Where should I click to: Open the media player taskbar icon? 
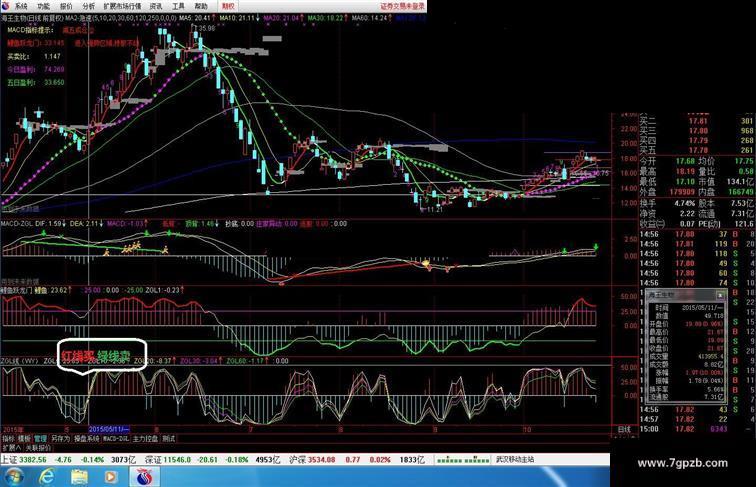tap(110, 477)
